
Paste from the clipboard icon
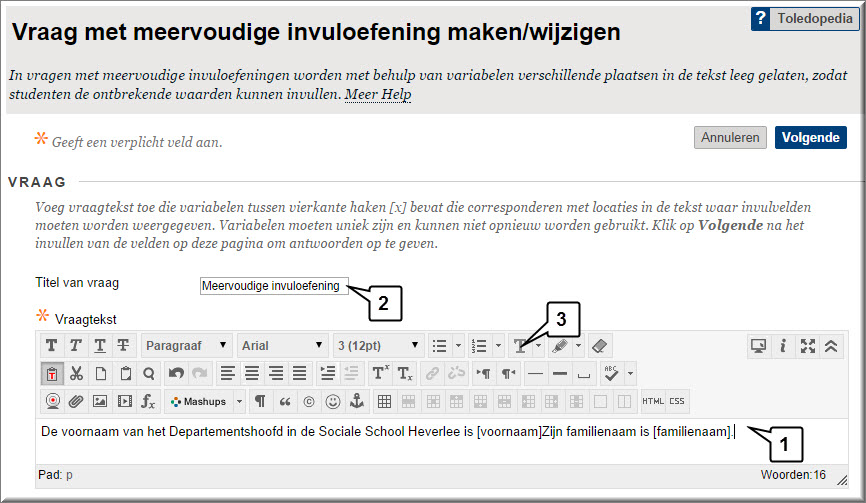125,374
